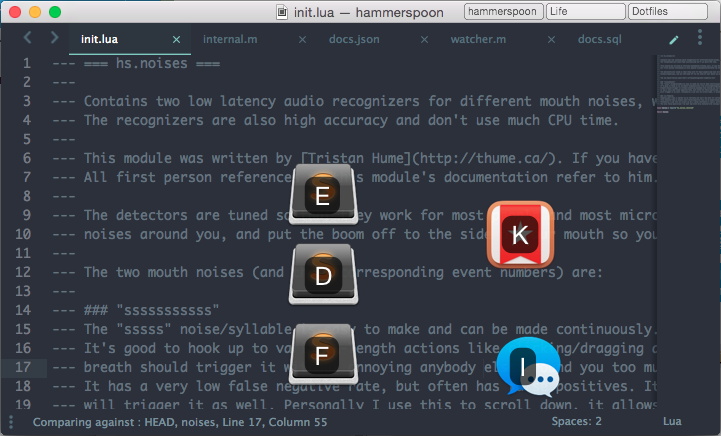Open the side panel switcher in status bar
Image resolution: width=721 pixels, height=436 pixels.
click(x=12, y=422)
